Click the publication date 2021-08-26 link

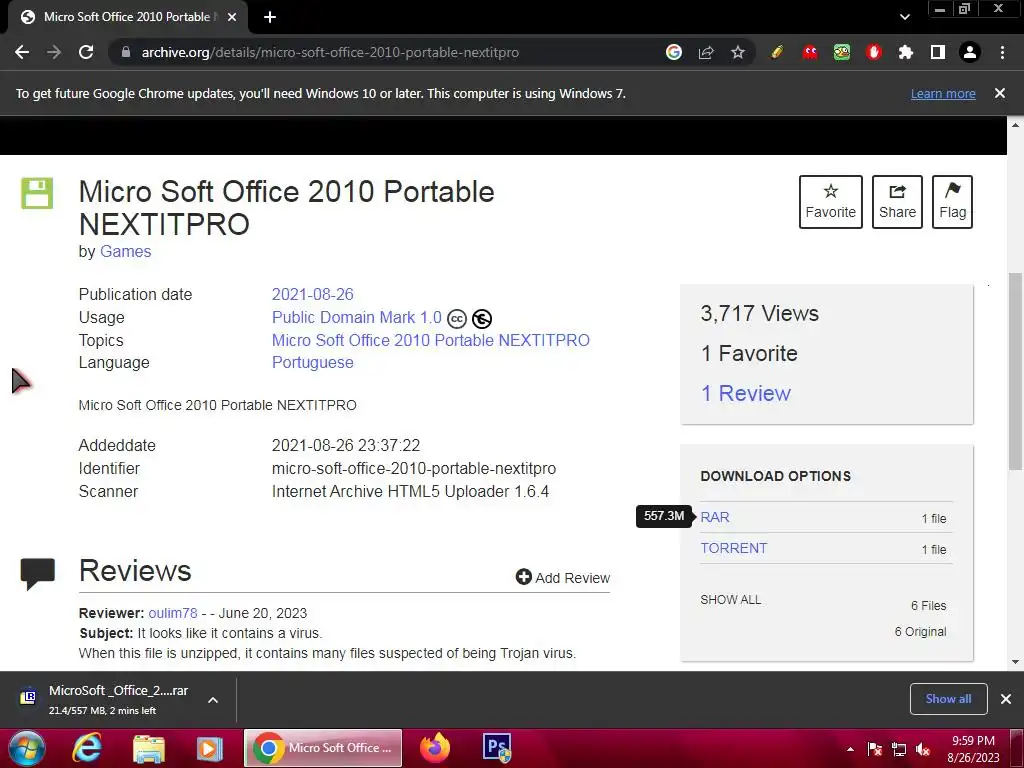313,295
